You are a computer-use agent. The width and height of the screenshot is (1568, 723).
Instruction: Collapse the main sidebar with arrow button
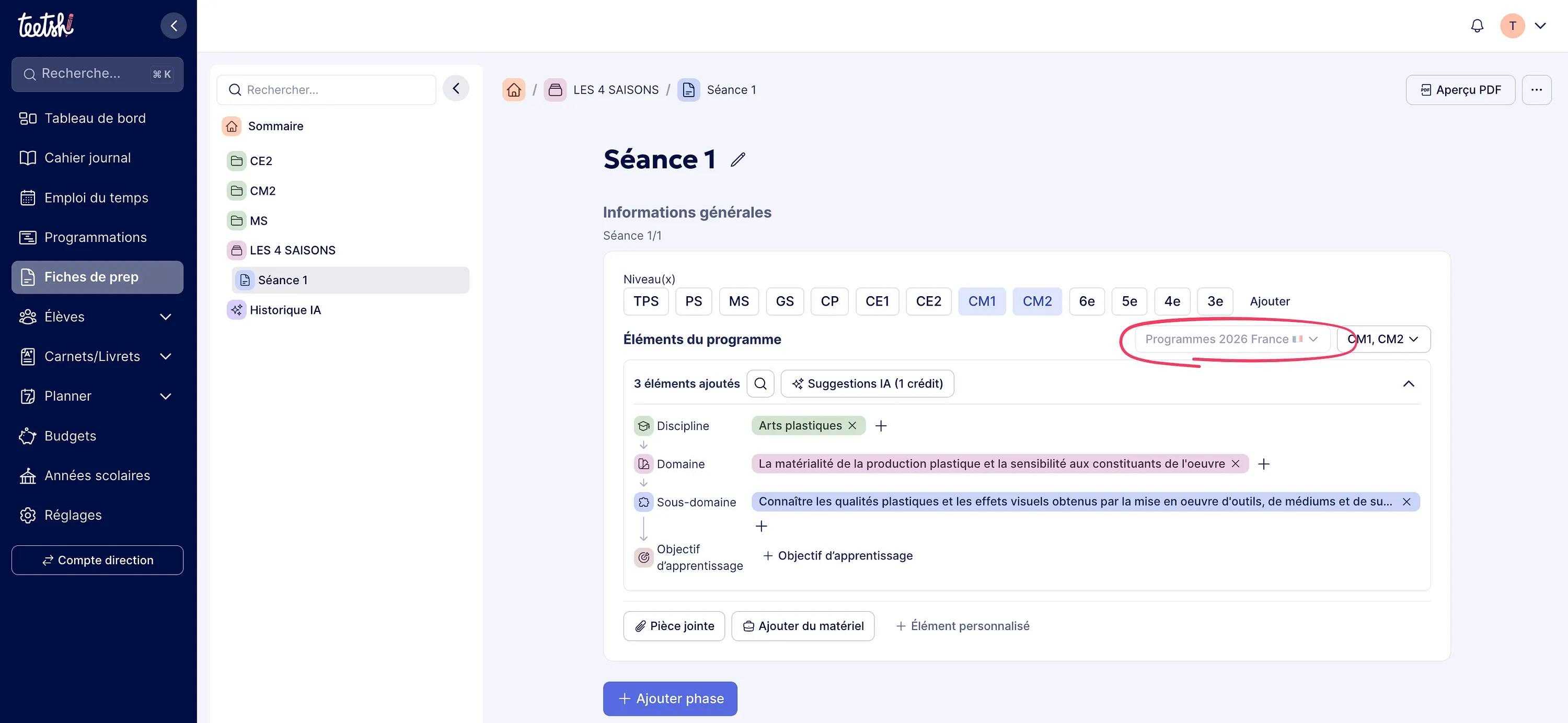pos(174,26)
